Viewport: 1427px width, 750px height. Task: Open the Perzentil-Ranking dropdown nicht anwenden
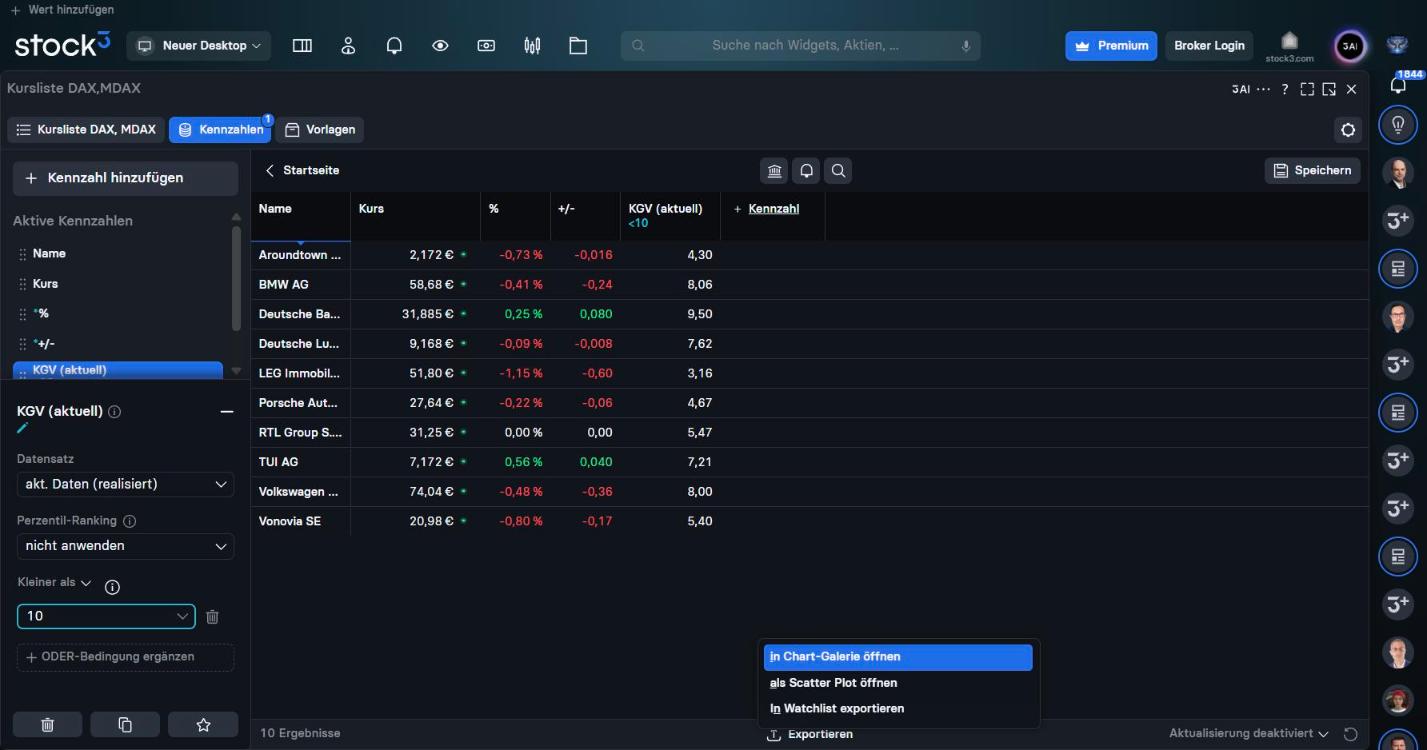126,546
